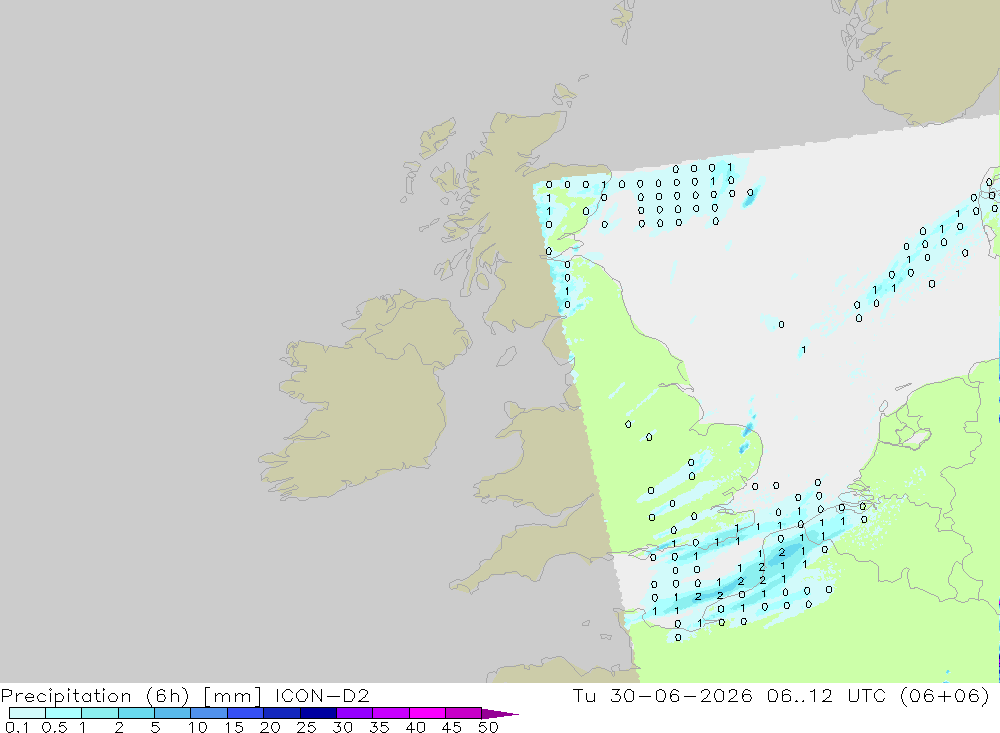Click the dark blue 20–25 legend swatch
Screen dimensions: 1000x733
click(281, 713)
